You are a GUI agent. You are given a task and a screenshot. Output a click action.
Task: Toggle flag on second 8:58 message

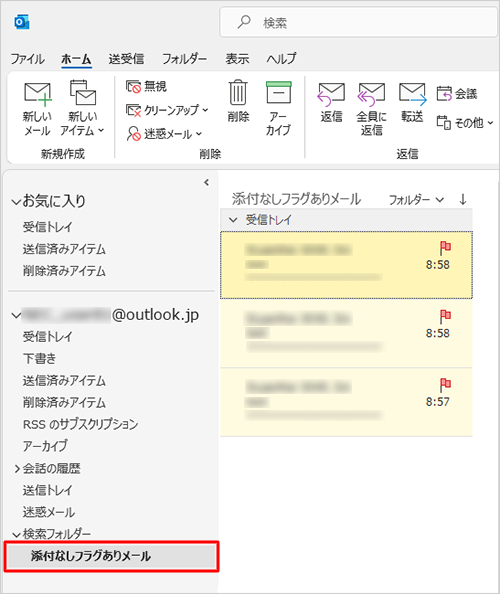tap(445, 316)
